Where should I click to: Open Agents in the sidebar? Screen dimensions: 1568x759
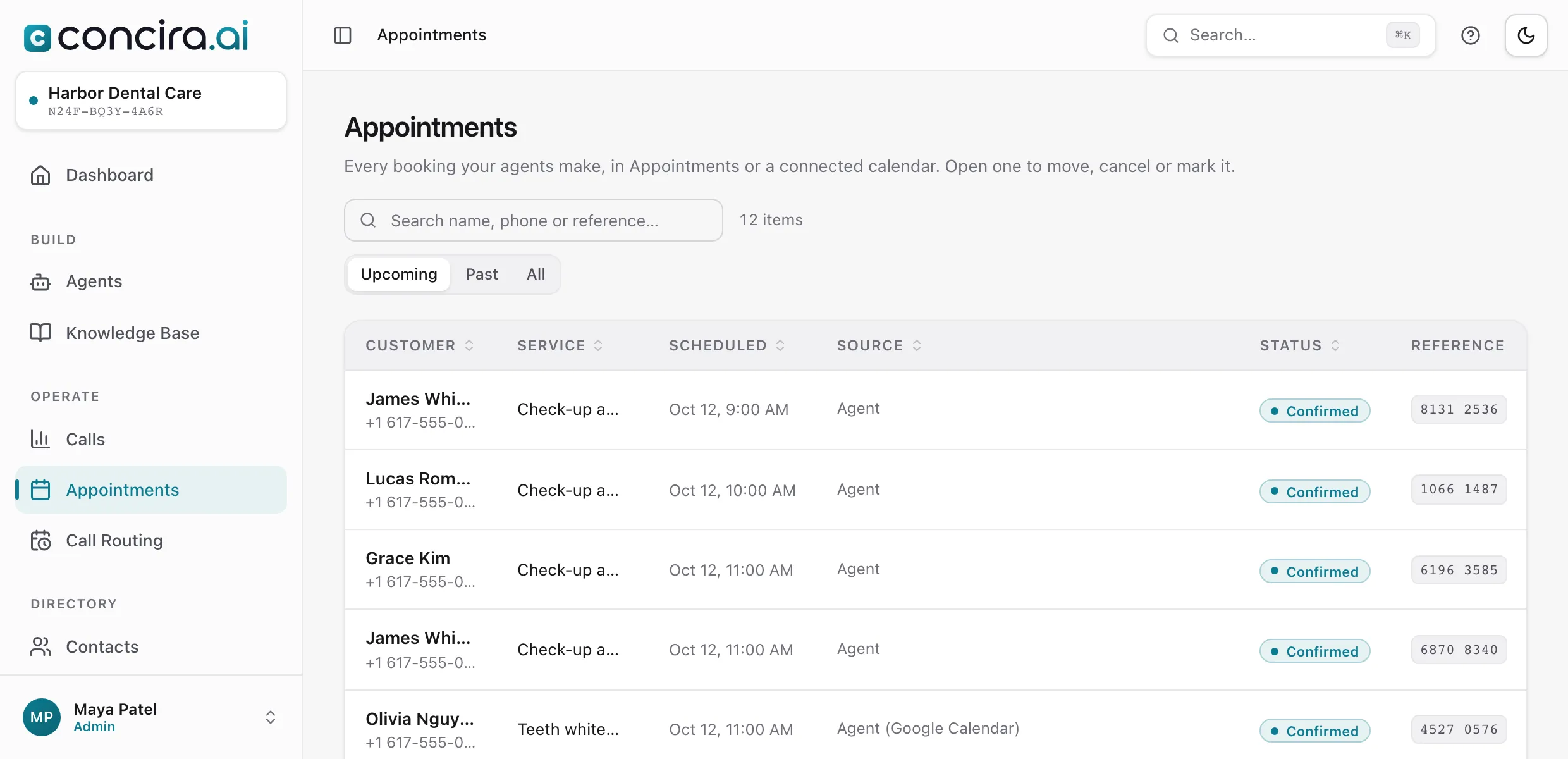pyautogui.click(x=151, y=281)
